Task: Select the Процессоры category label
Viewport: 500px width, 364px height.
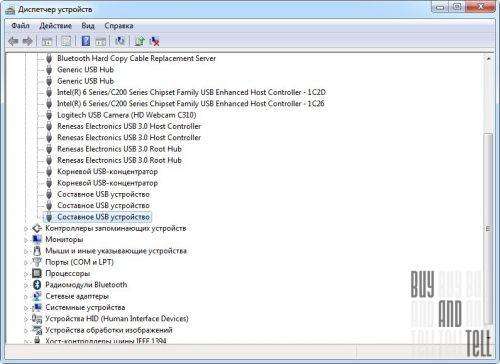Action: pos(68,273)
